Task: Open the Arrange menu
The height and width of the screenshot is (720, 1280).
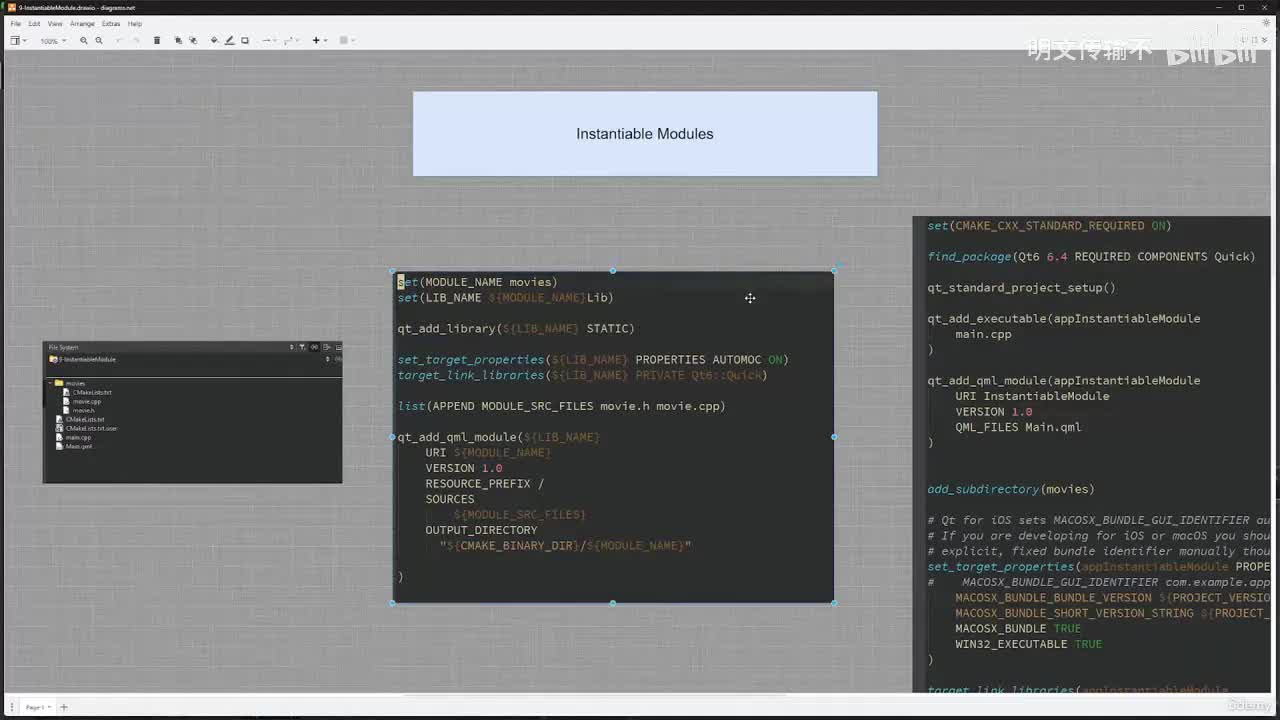Action: [82, 23]
